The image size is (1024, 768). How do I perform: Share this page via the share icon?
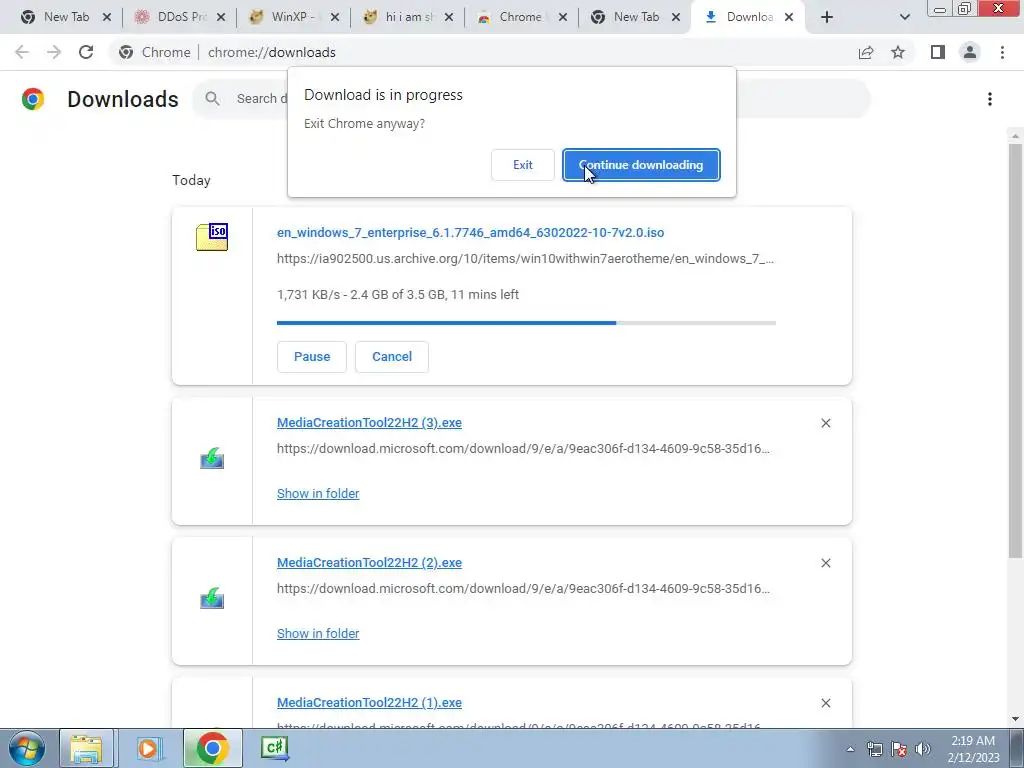[x=866, y=52]
